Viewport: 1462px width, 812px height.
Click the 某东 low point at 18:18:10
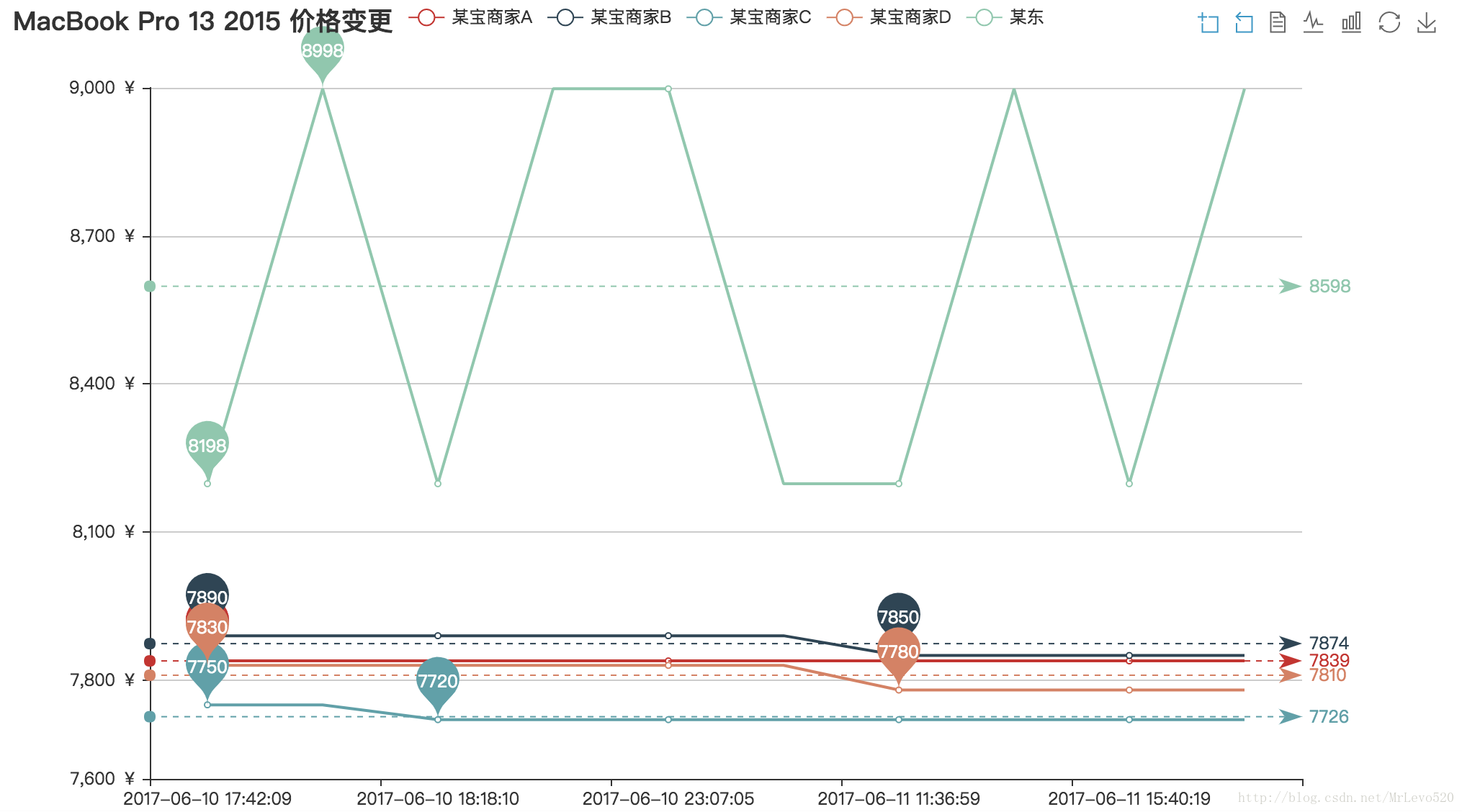coord(438,484)
